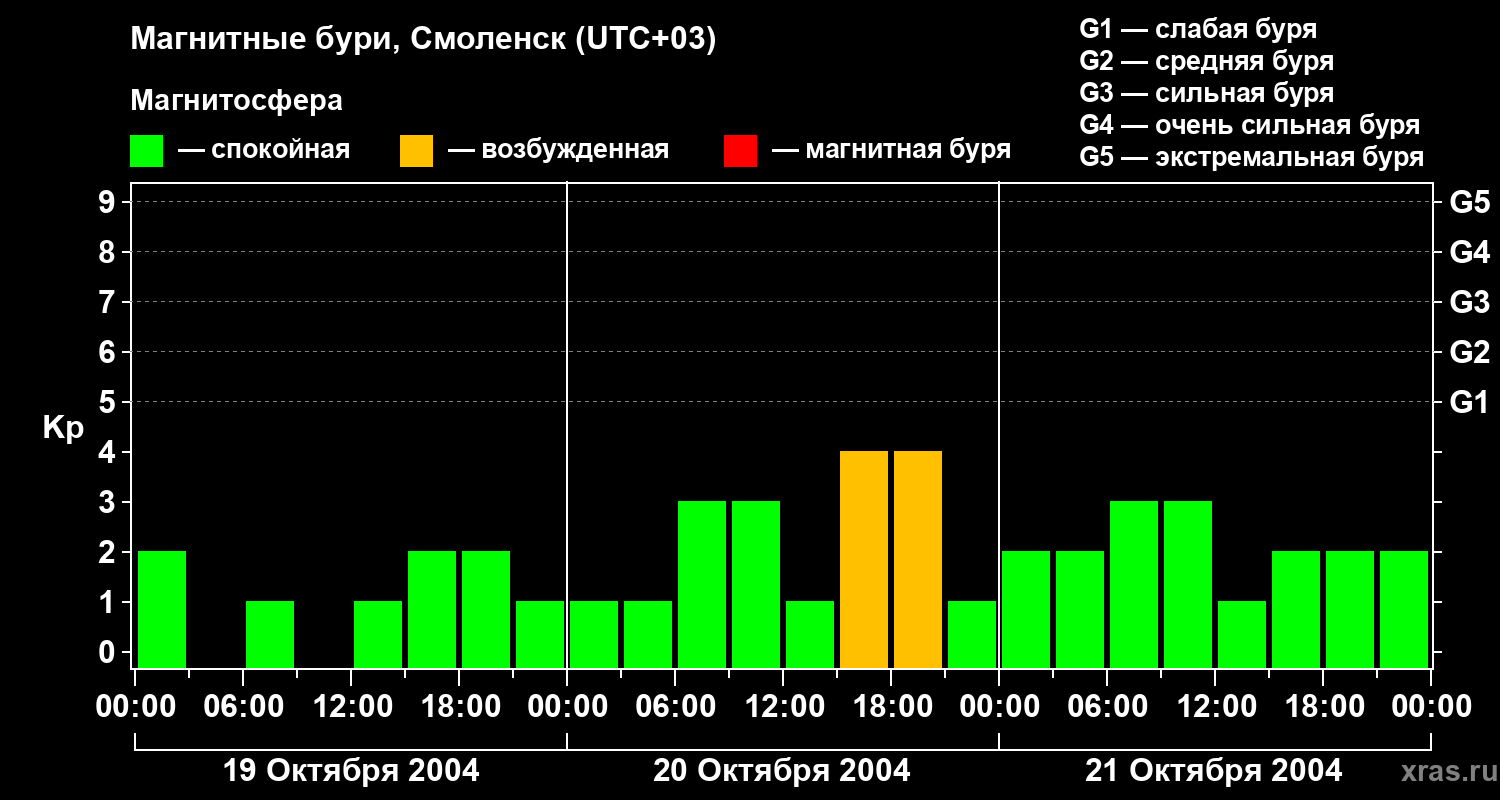Viewport: 1500px width, 800px height.
Task: Click the G1 storm level label on right axis
Action: (x=1469, y=402)
